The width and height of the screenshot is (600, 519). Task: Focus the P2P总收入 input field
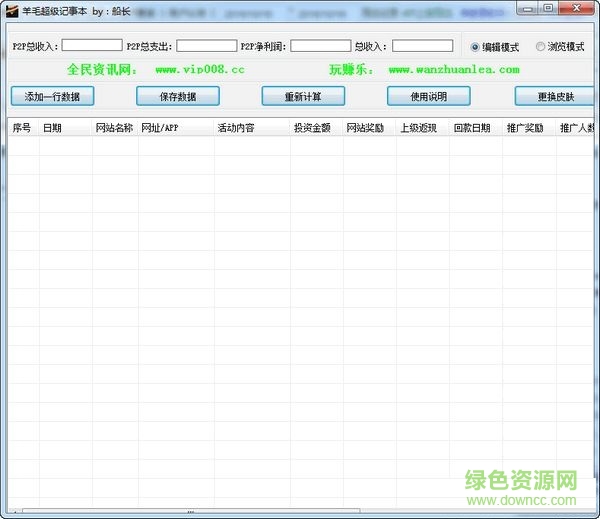92,45
